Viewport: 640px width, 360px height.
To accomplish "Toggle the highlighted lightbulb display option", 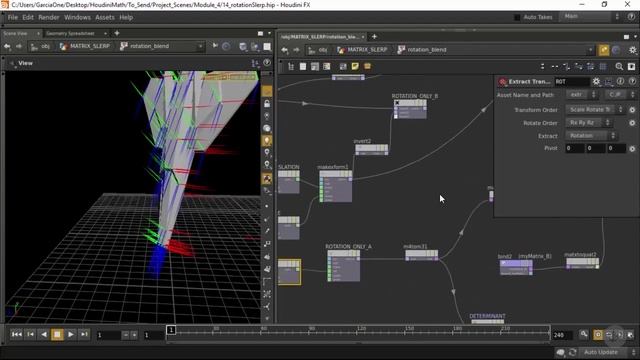I will [x=267, y=141].
